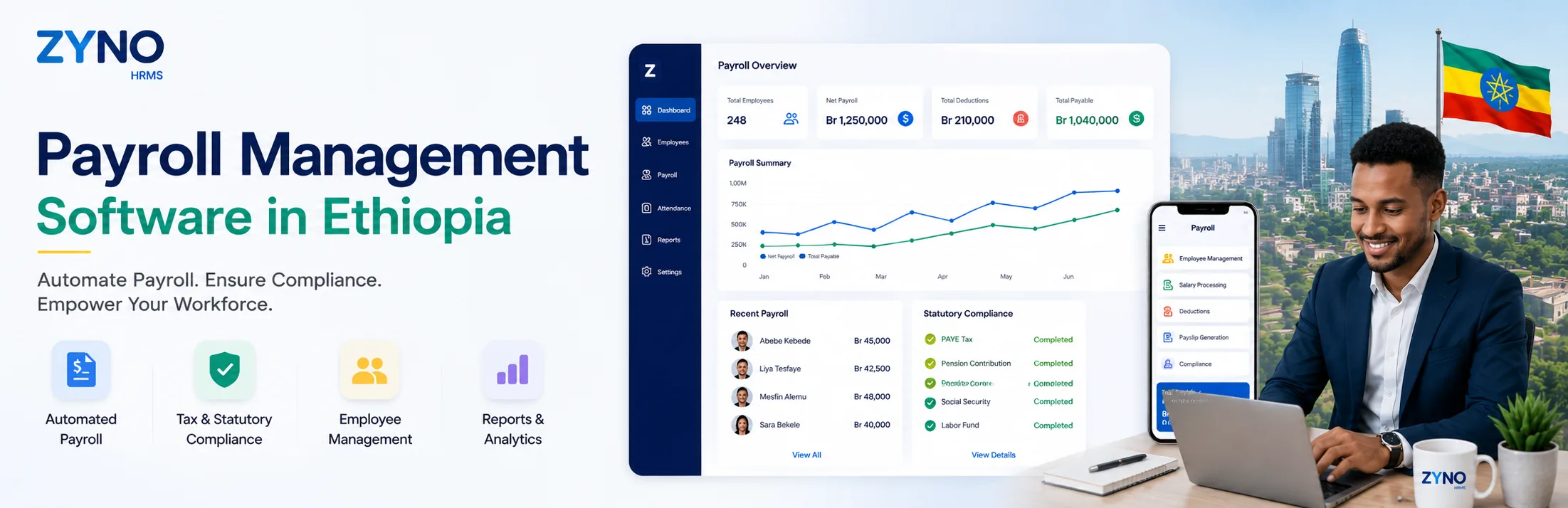Click the 248 Total Employees value
Image resolution: width=1568 pixels, height=508 pixels.
(737, 120)
